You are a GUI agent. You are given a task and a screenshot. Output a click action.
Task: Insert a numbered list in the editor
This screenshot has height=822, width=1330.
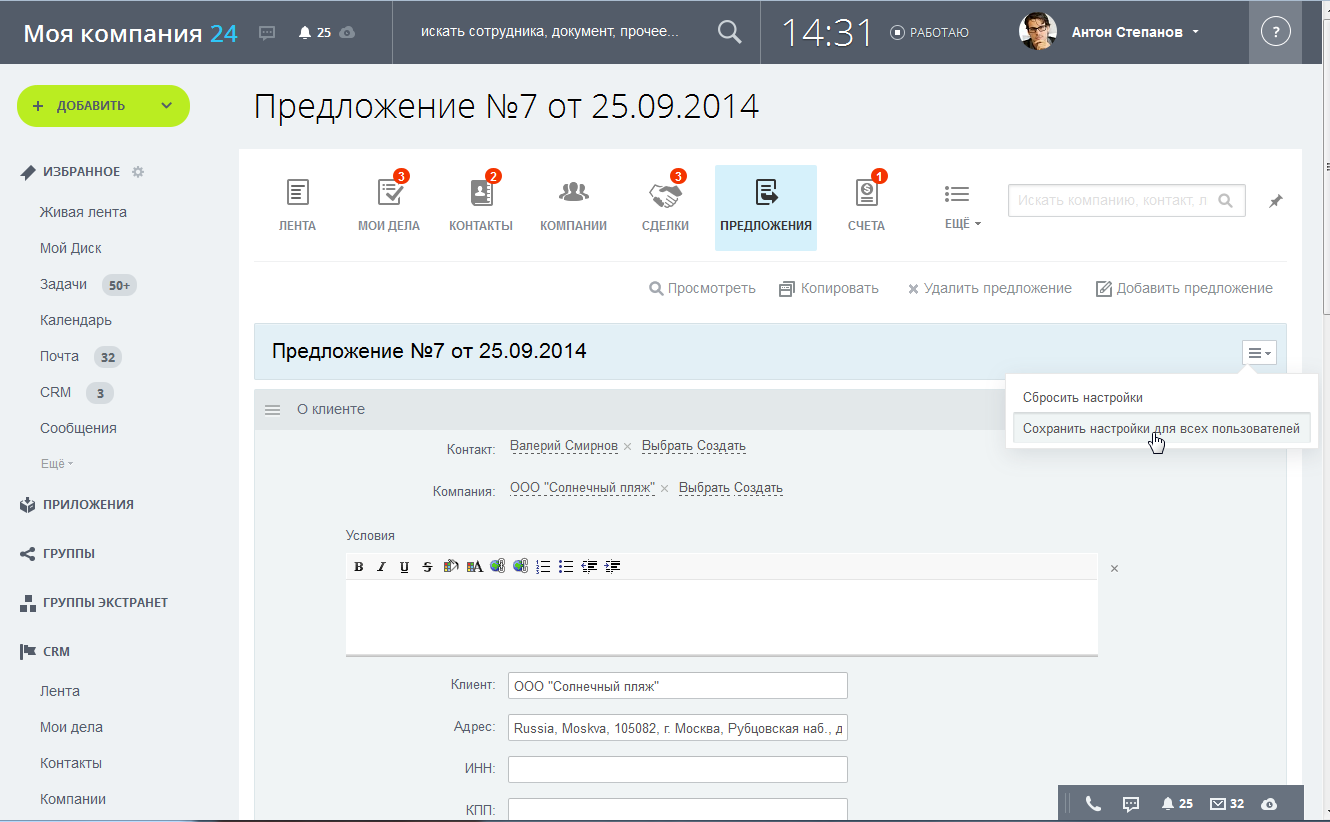pyautogui.click(x=544, y=567)
